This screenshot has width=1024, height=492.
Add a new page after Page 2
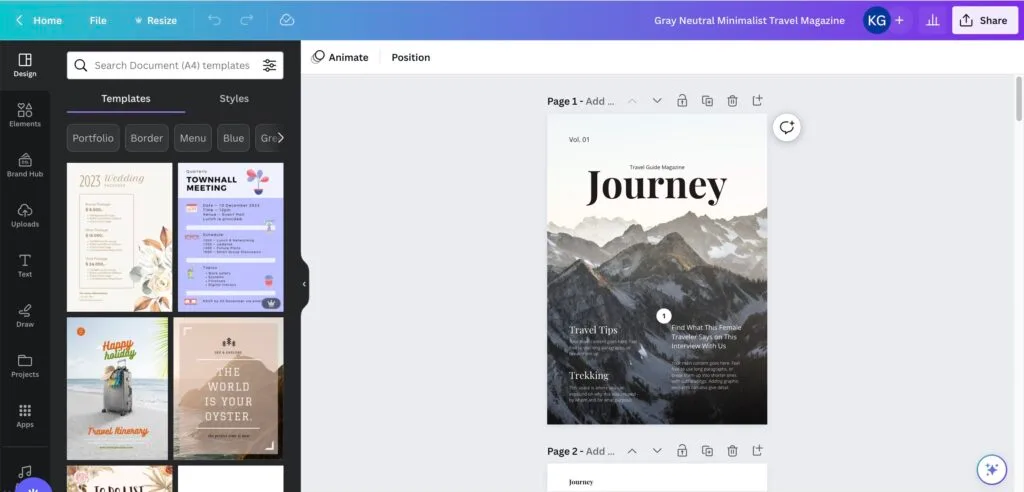[x=757, y=451]
